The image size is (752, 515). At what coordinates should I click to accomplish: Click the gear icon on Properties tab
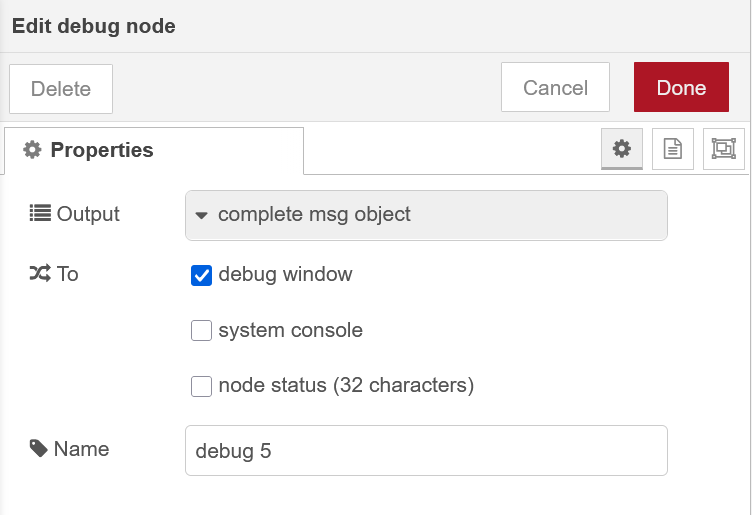[32, 150]
